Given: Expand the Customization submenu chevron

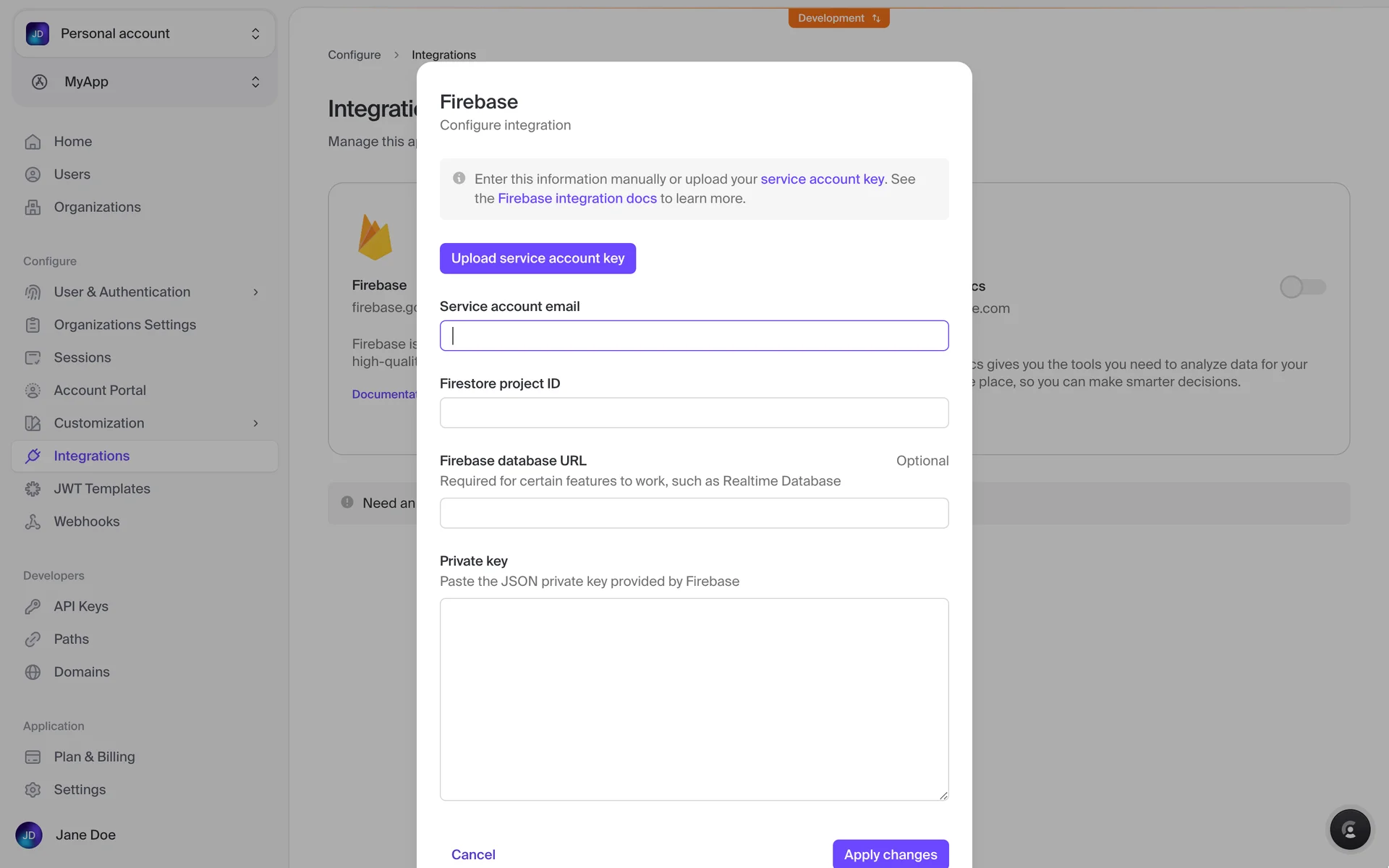Looking at the screenshot, I should point(255,423).
